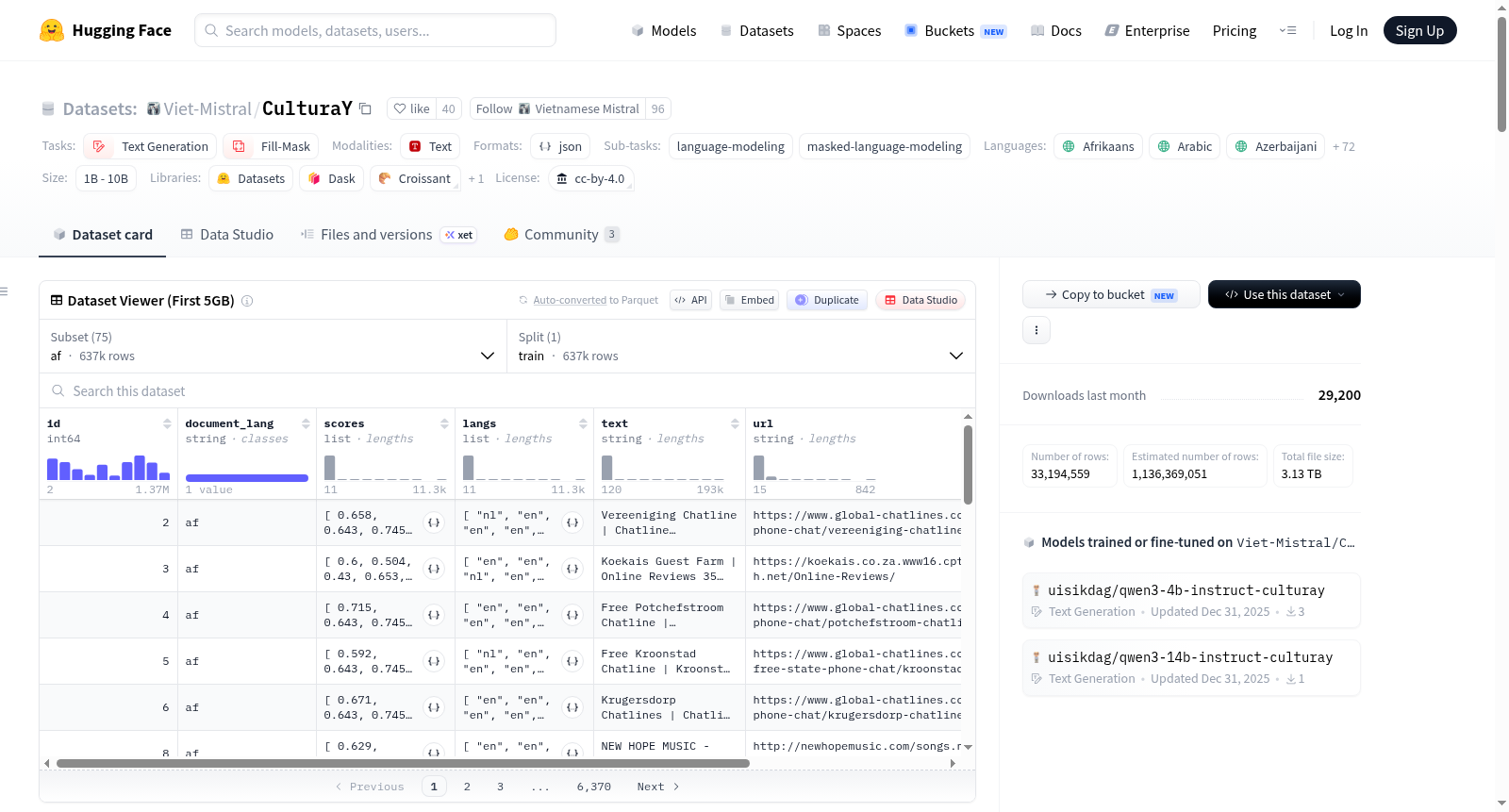Image resolution: width=1509 pixels, height=812 pixels.
Task: Open the three-dot more options button
Action: [1036, 330]
